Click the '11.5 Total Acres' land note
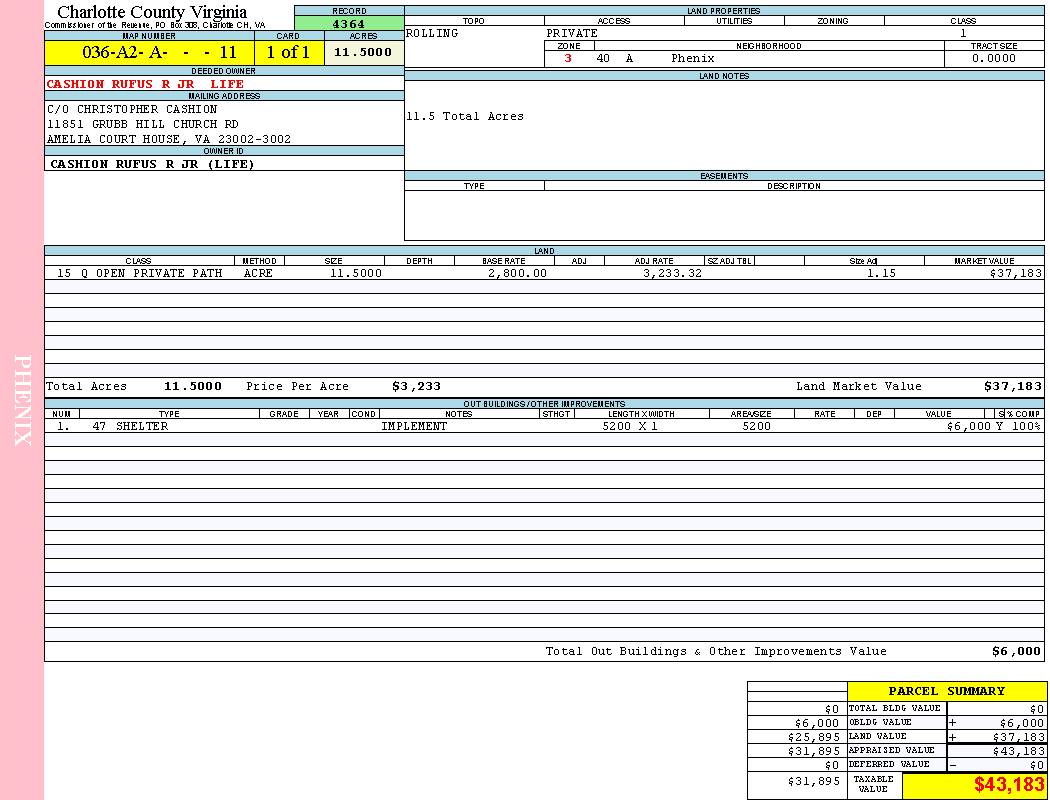This screenshot has height=800, width=1050. (464, 117)
